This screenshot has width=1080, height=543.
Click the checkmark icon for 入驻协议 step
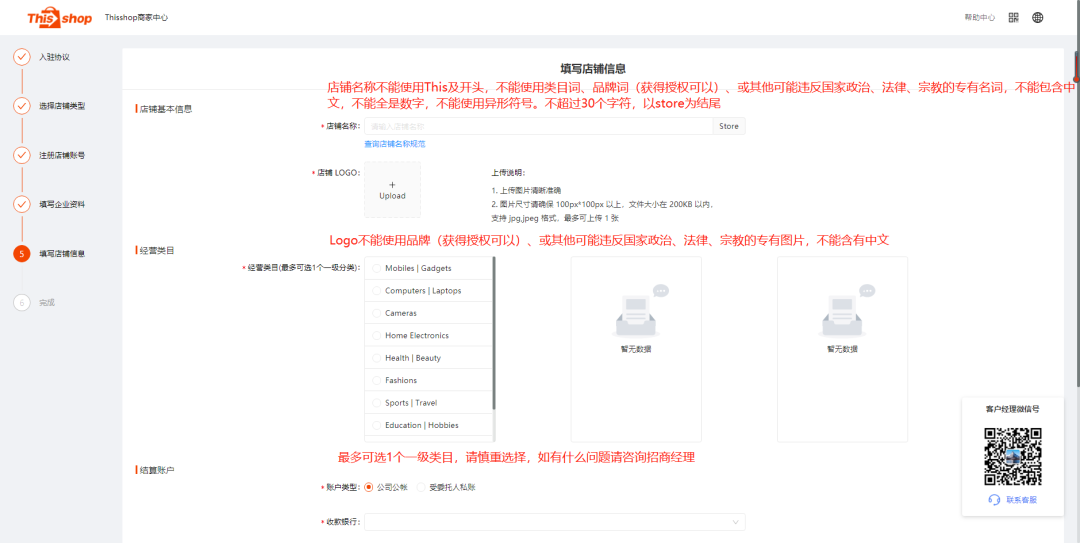point(21,57)
